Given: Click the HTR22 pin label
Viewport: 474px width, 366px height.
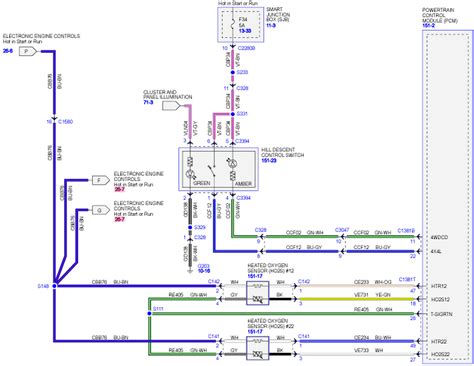Looking at the screenshot, I should pos(439,342).
